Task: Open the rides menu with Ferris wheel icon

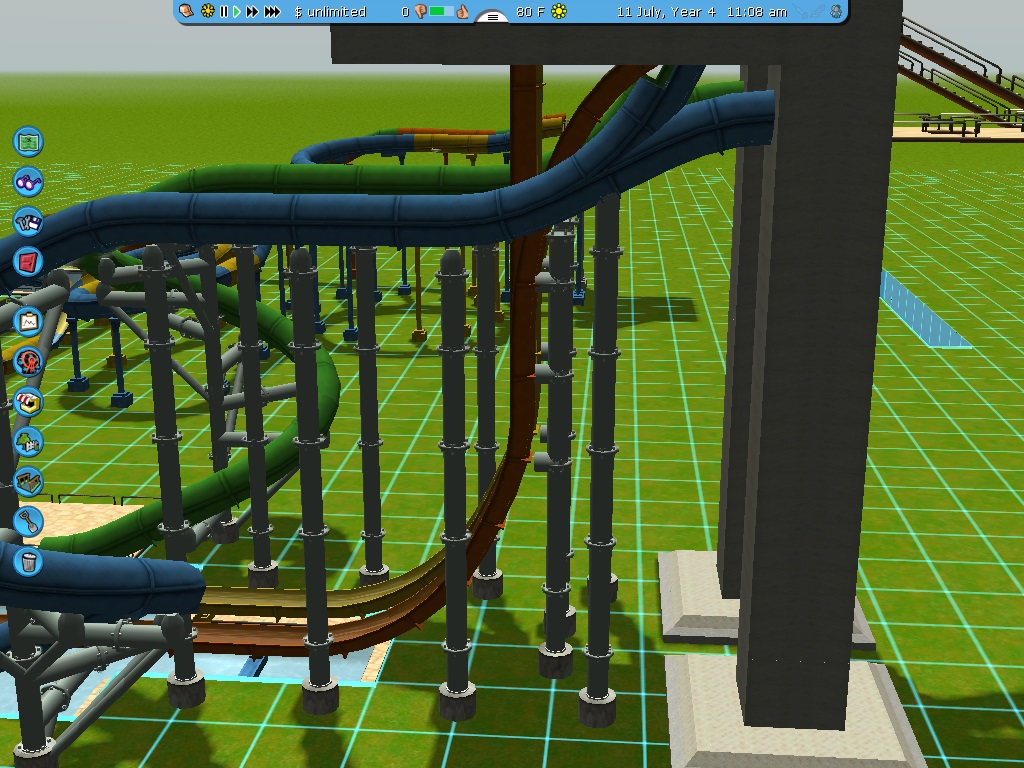Action: [x=29, y=362]
